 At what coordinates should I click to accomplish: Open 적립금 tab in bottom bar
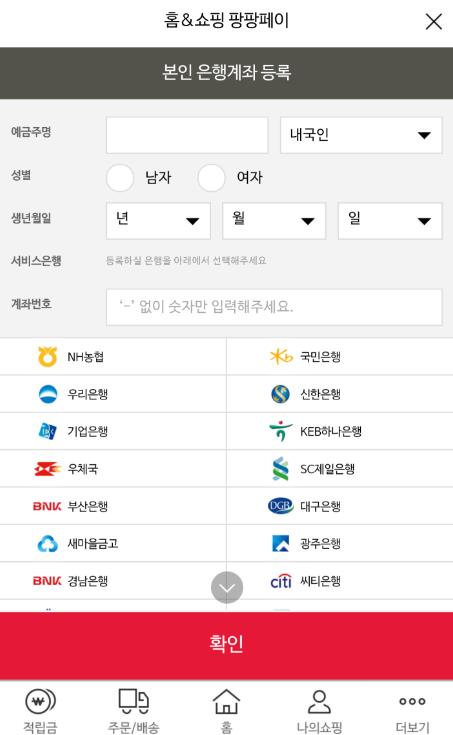(41, 710)
